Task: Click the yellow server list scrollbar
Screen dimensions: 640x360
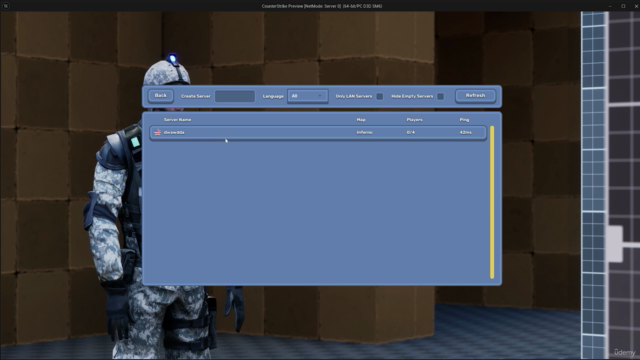Action: coord(492,202)
